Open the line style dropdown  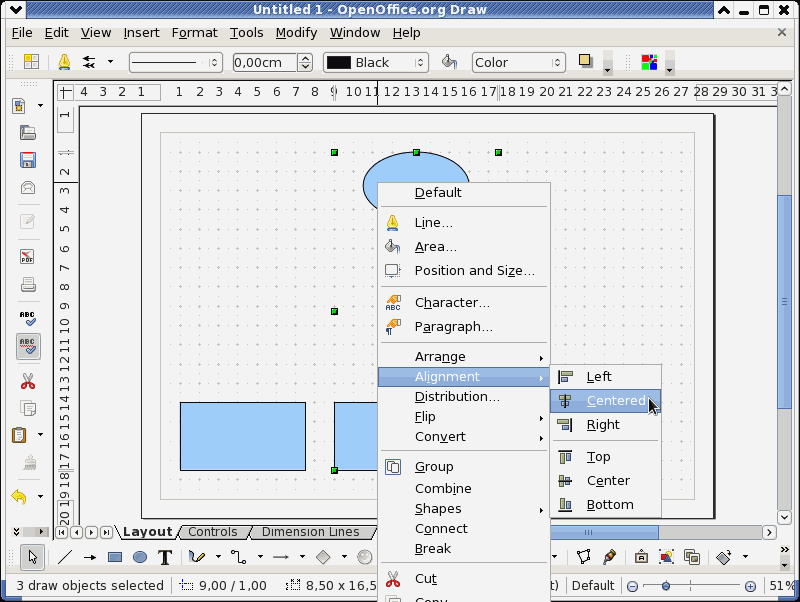pyautogui.click(x=176, y=62)
